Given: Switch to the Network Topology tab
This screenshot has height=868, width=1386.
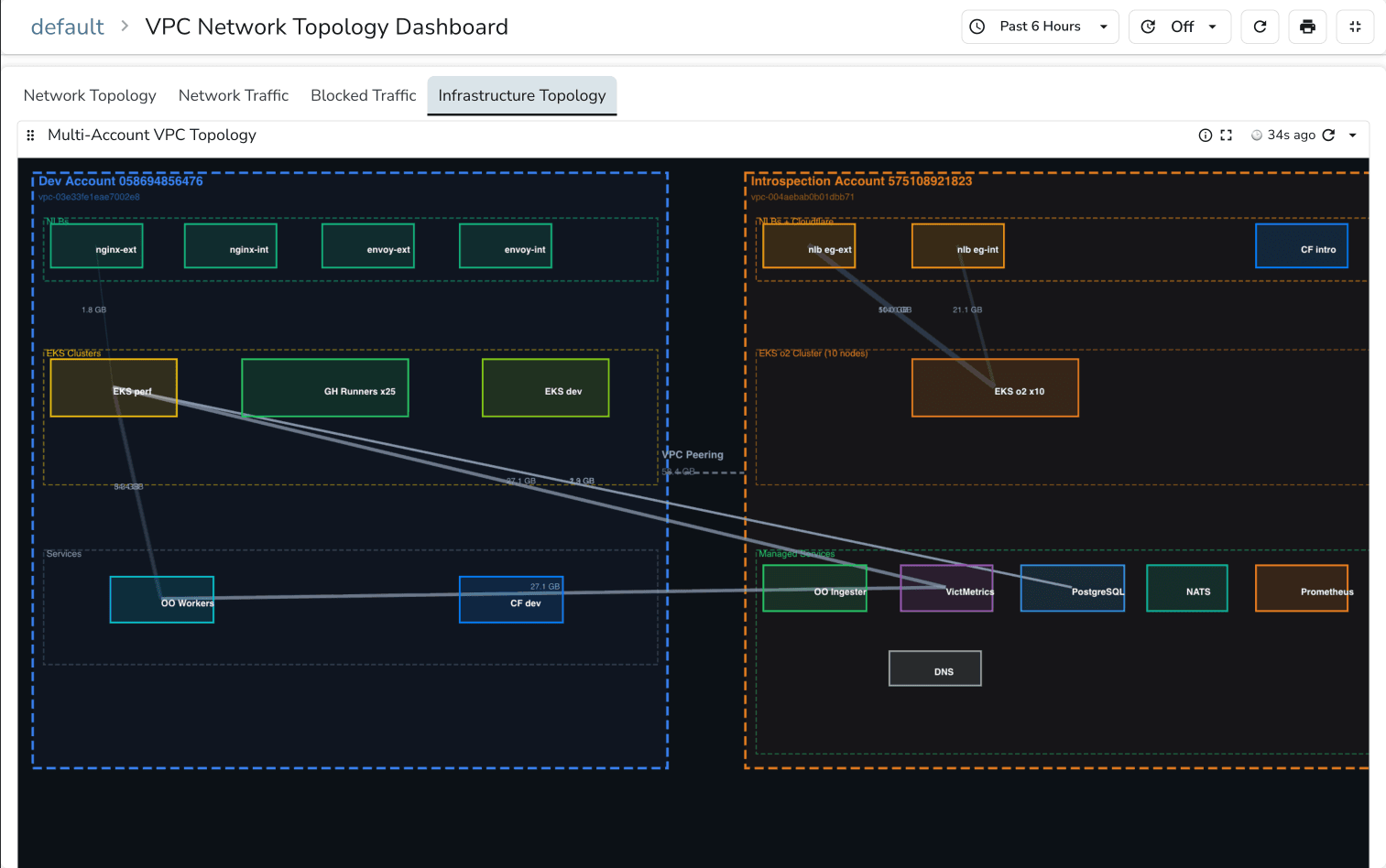Looking at the screenshot, I should [x=90, y=95].
